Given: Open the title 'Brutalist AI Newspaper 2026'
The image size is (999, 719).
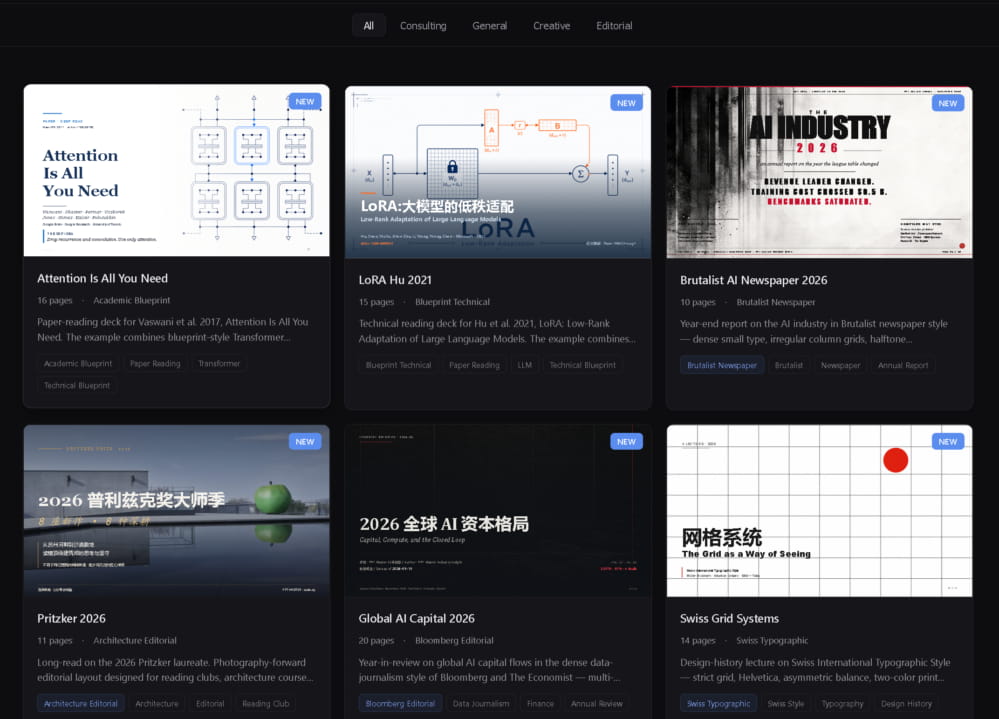Looking at the screenshot, I should tap(754, 280).
